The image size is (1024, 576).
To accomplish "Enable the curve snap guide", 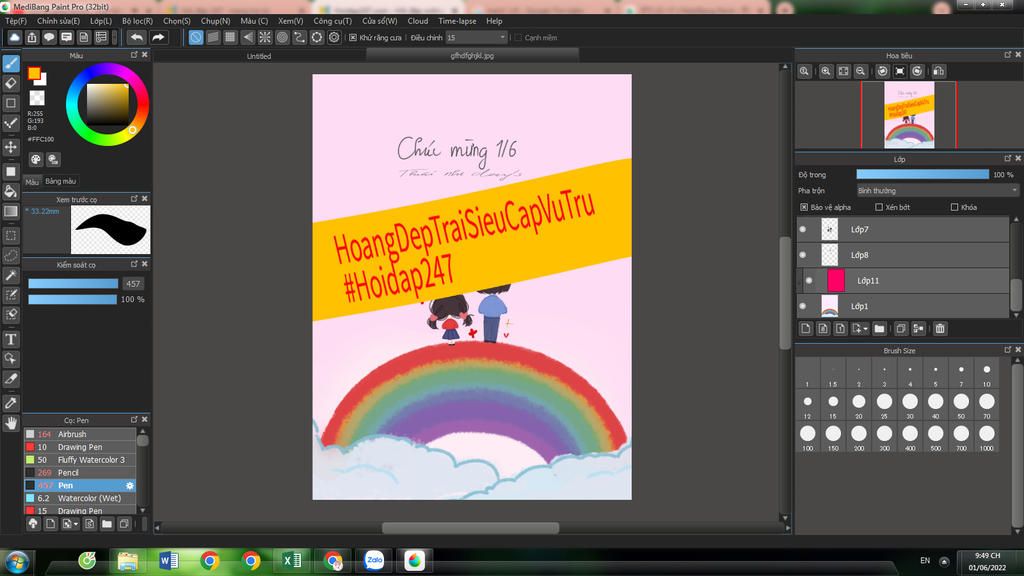I will tap(299, 37).
